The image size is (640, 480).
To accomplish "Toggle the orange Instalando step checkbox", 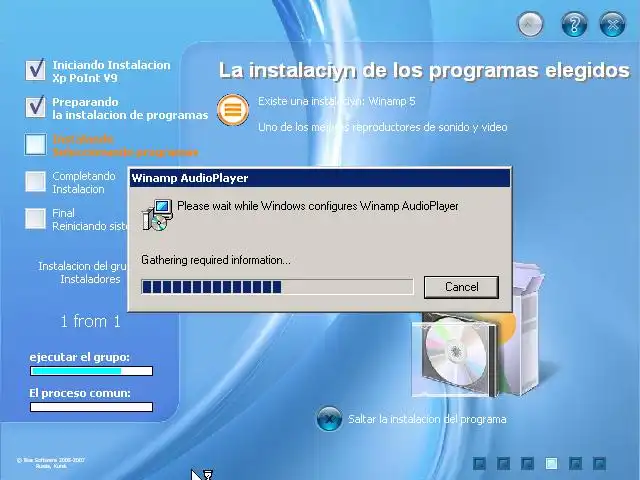I will tap(36, 144).
